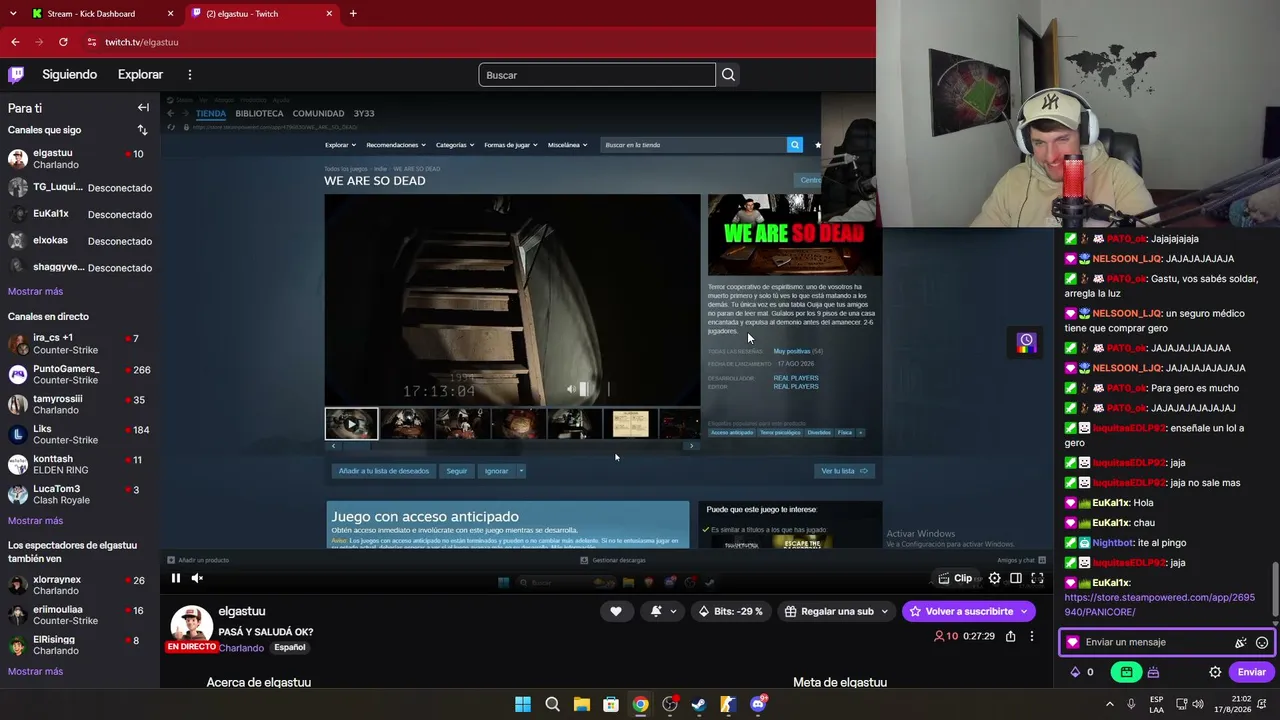The image size is (1280, 720).
Task: Open Steam from the Windows taskbar
Action: point(699,704)
